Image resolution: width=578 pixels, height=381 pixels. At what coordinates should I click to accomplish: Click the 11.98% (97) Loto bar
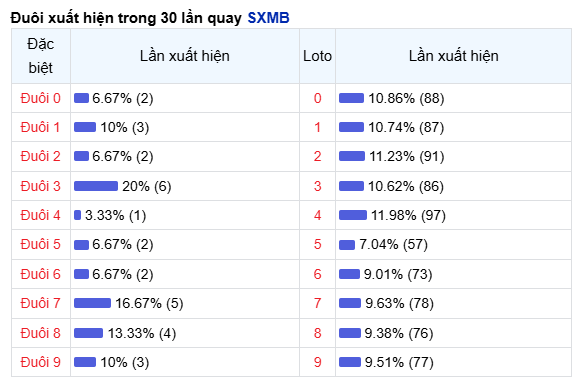(353, 215)
